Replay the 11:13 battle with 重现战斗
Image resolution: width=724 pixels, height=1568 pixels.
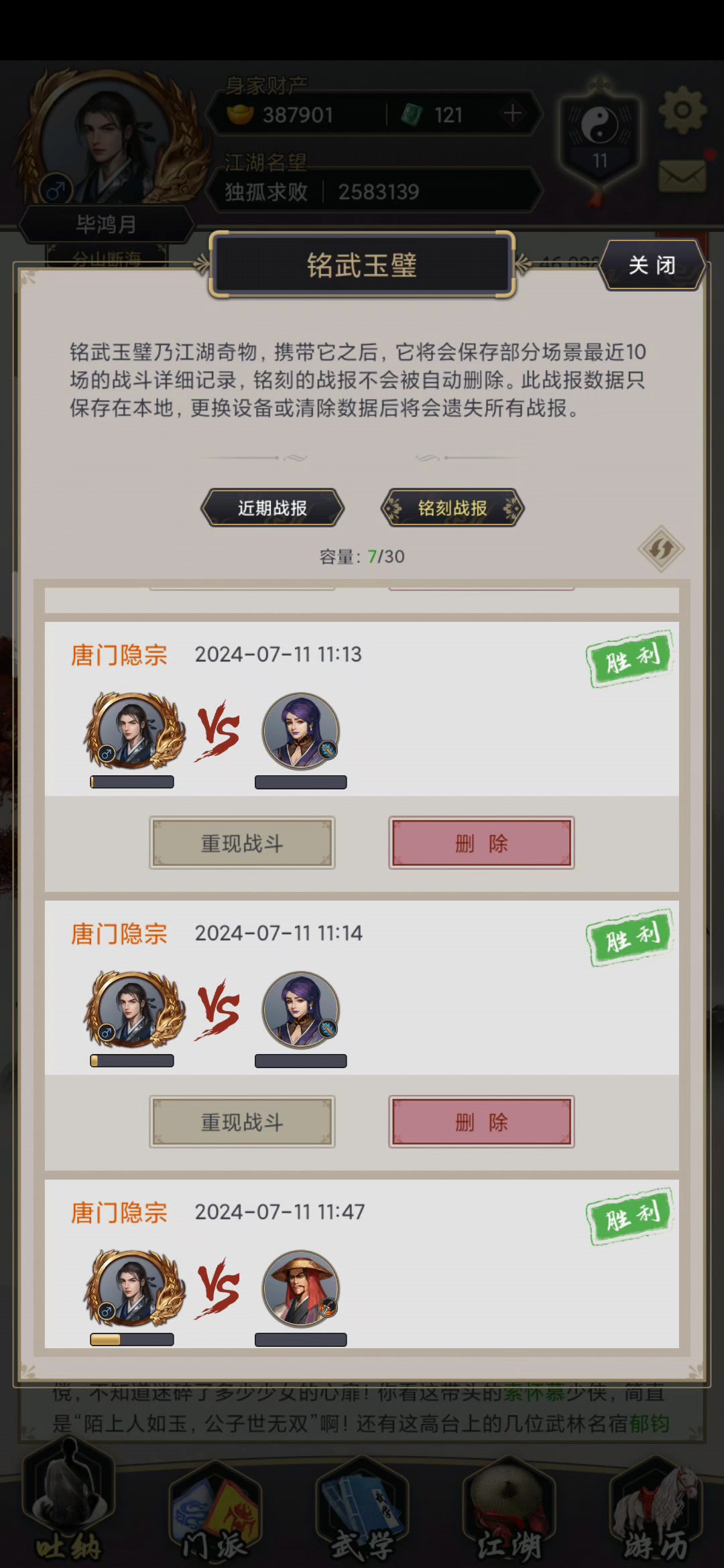(x=242, y=843)
